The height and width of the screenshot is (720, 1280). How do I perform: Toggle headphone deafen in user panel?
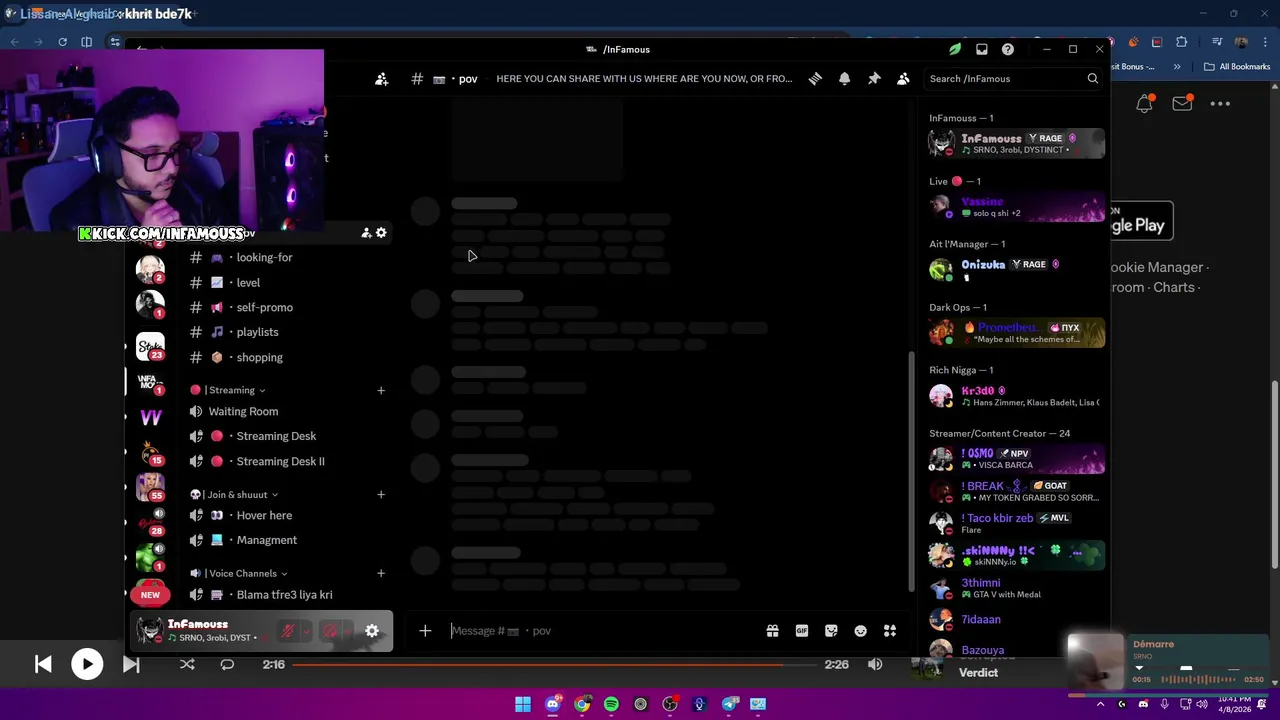[x=330, y=631]
